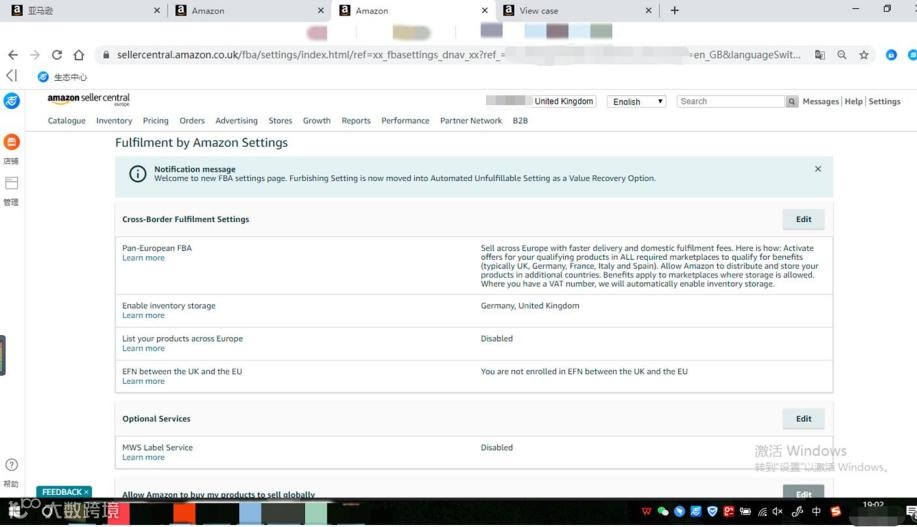Open Learn more under Enable inventory storage
The height and width of the screenshot is (527, 917).
click(143, 315)
